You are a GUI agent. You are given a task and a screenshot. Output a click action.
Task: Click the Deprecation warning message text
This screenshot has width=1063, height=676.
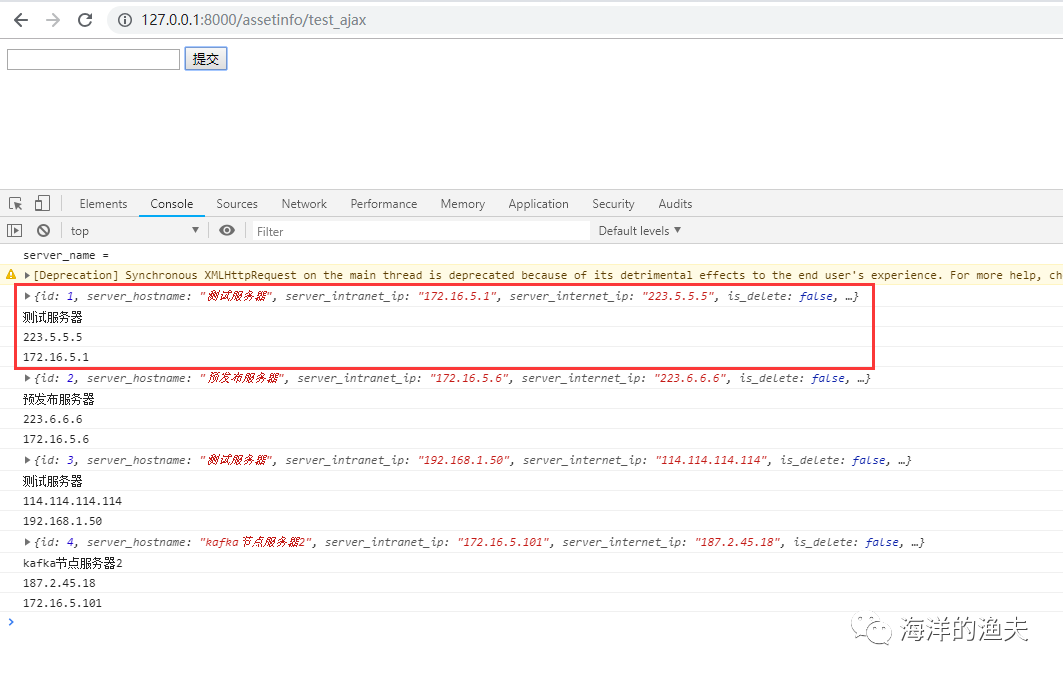548,275
